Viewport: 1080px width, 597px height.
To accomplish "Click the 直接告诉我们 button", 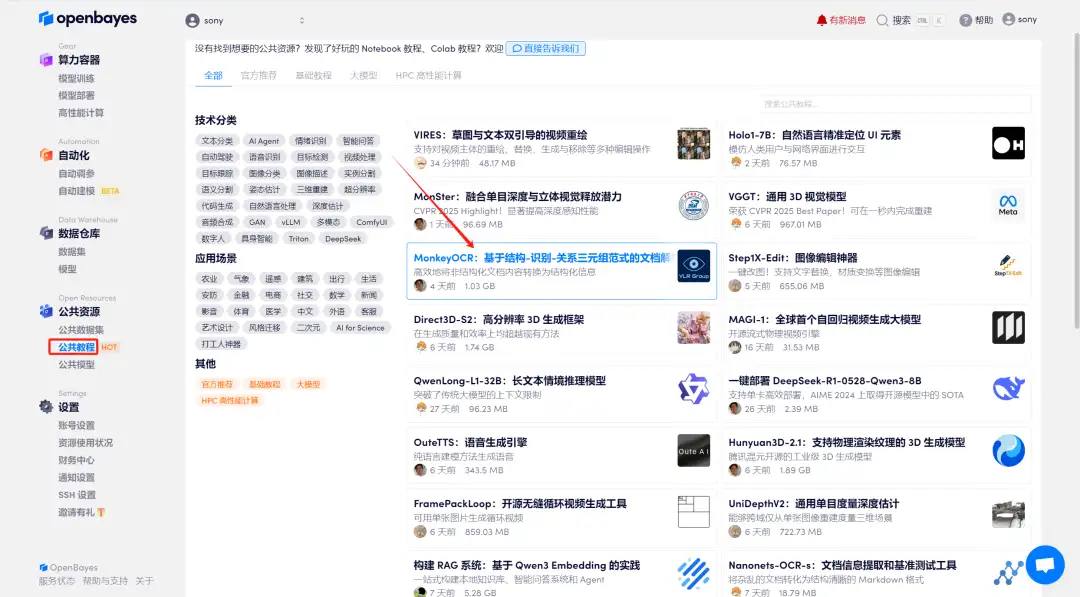I will click(x=546, y=48).
